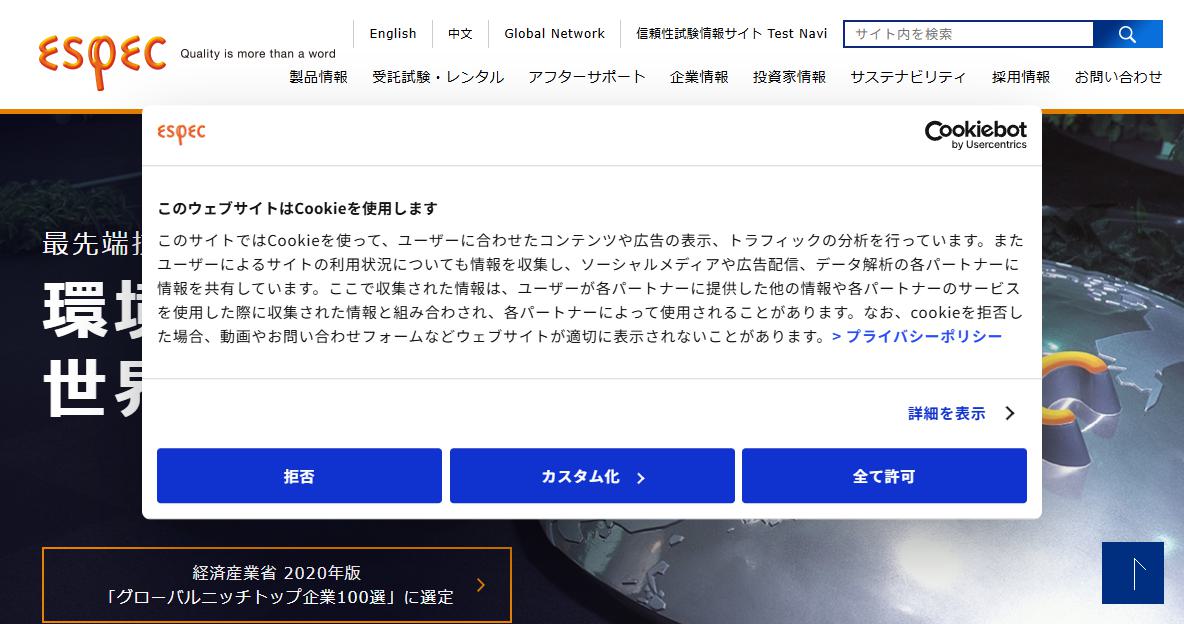
Task: Open the 投資家情報 menu
Action: click(x=789, y=77)
